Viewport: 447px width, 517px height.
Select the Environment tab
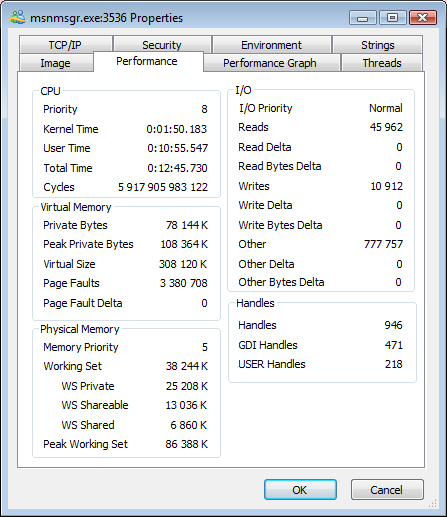(271, 45)
